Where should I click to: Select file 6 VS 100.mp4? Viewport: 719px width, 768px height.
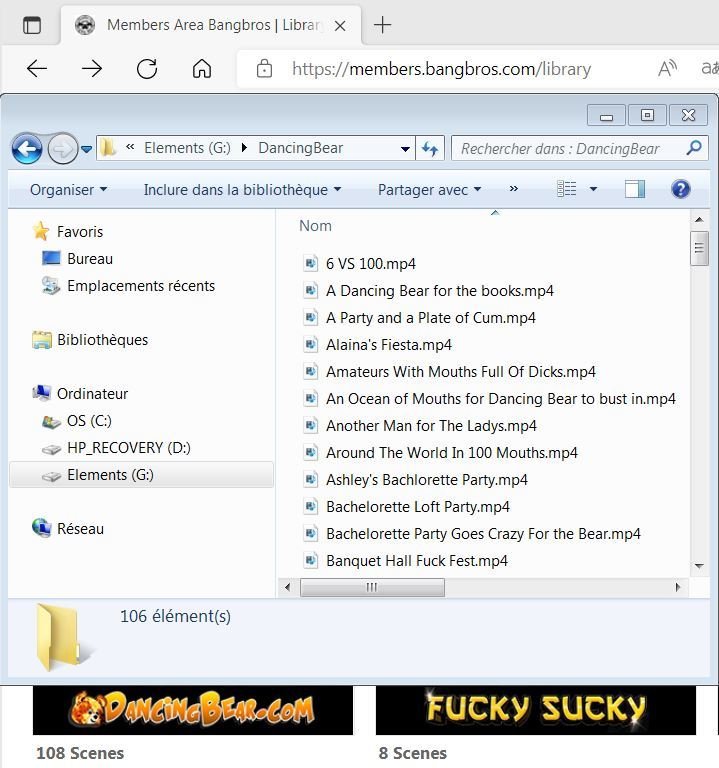[x=371, y=264]
